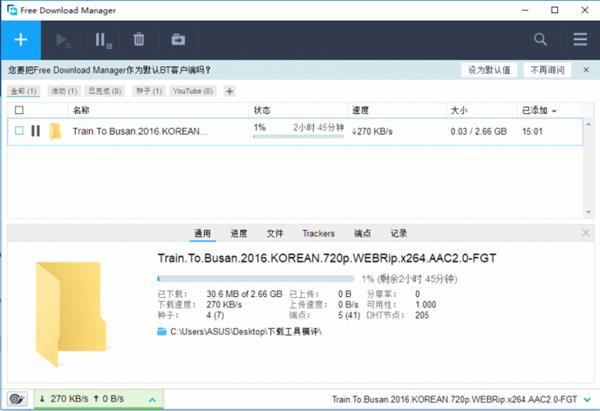
Task: Open the 进度 details tab
Action: tap(239, 233)
